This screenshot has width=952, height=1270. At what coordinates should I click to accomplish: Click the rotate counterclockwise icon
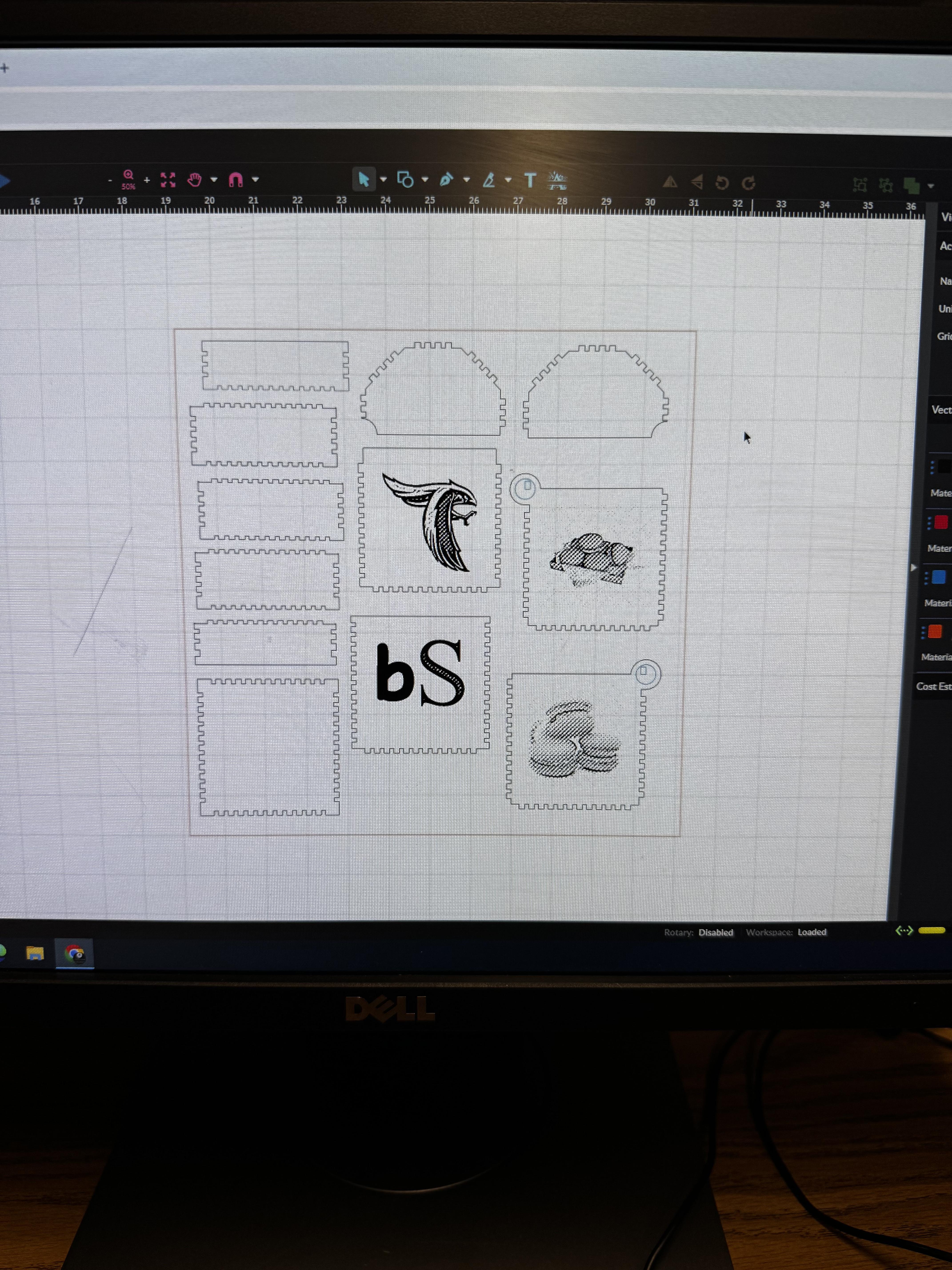tap(722, 183)
